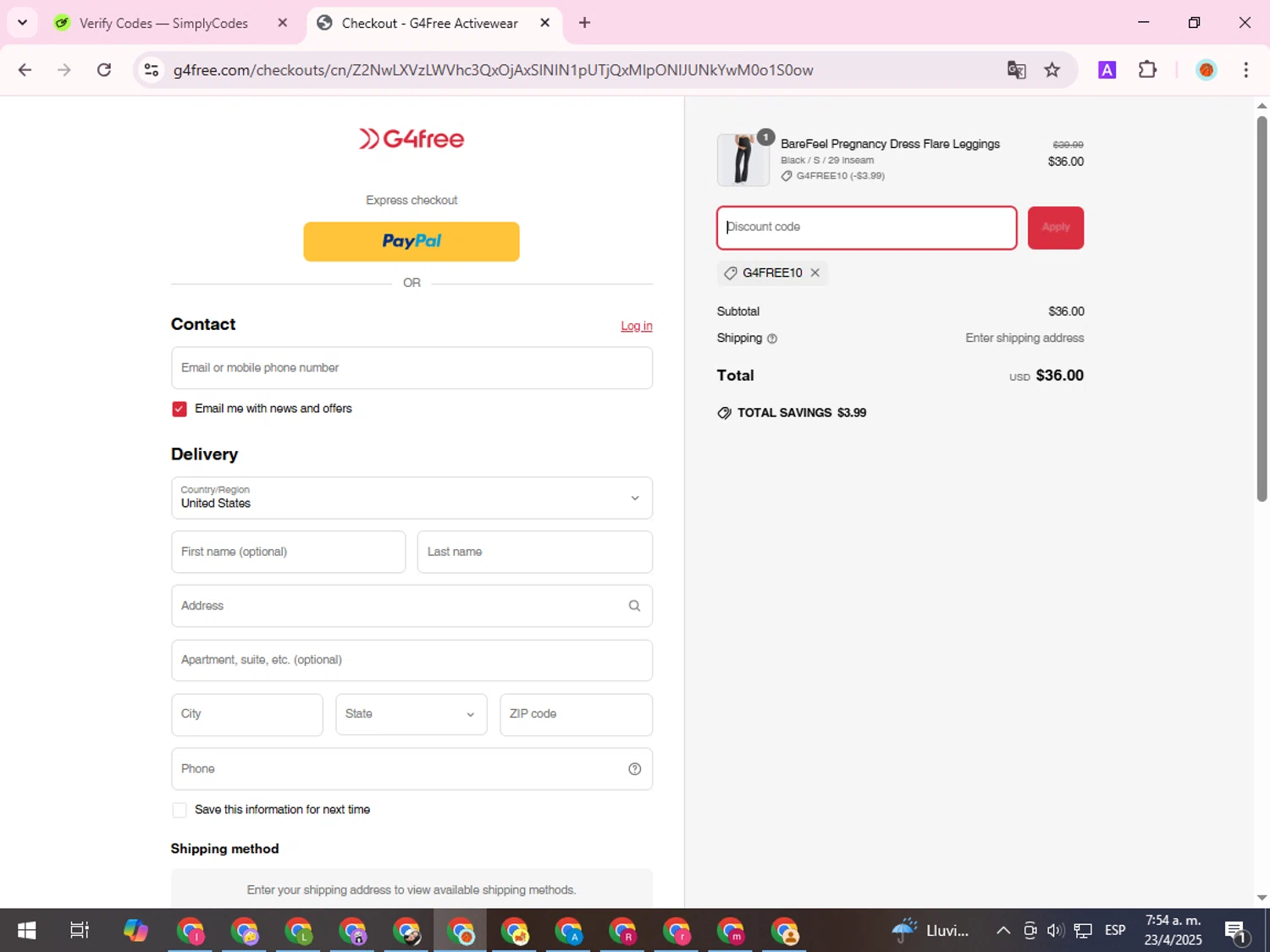
Task: Focus the Discount code field
Action: coord(867,228)
